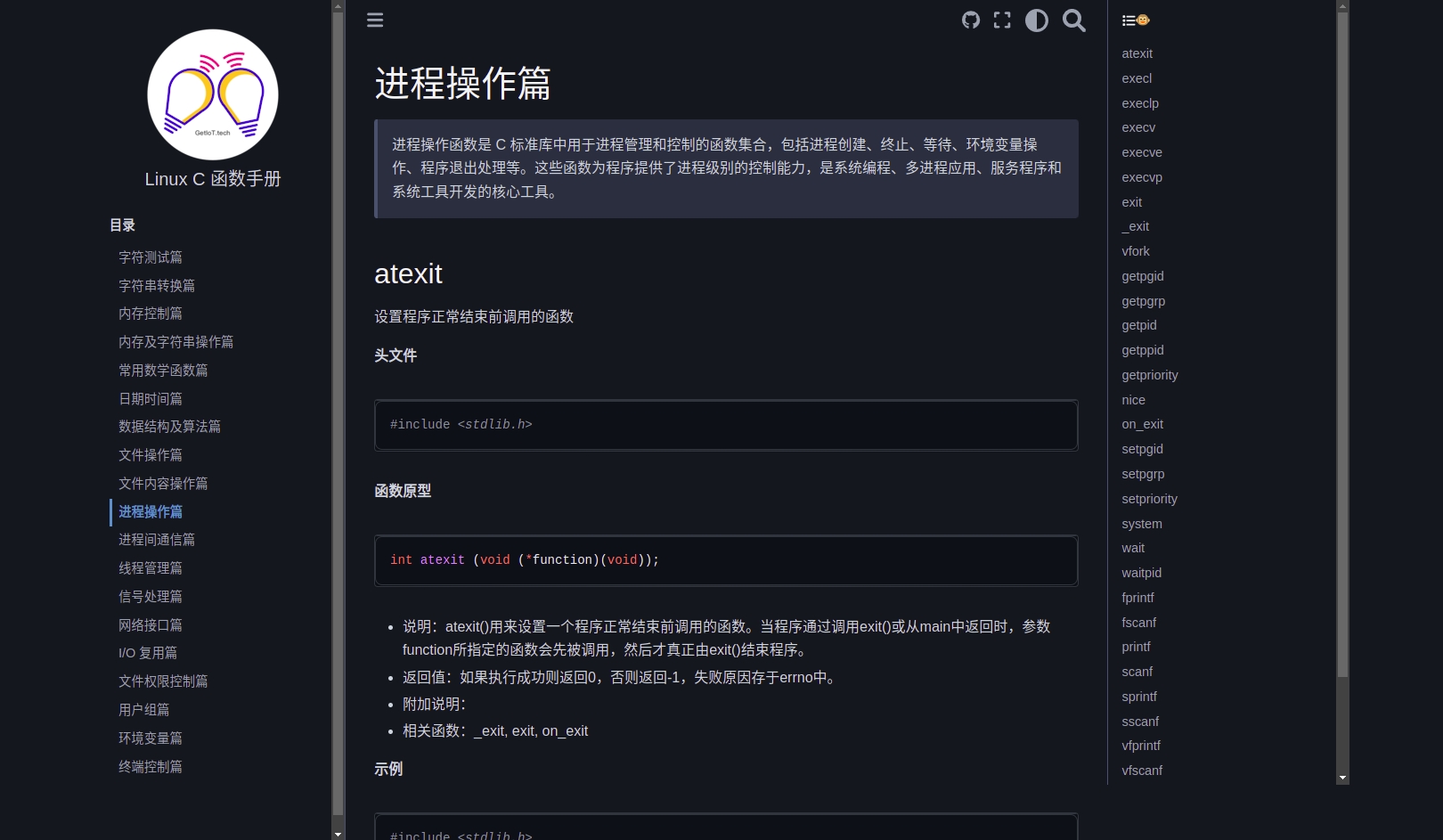Select 进程间通信篇 from the contents list
1443x840 pixels.
[157, 540]
